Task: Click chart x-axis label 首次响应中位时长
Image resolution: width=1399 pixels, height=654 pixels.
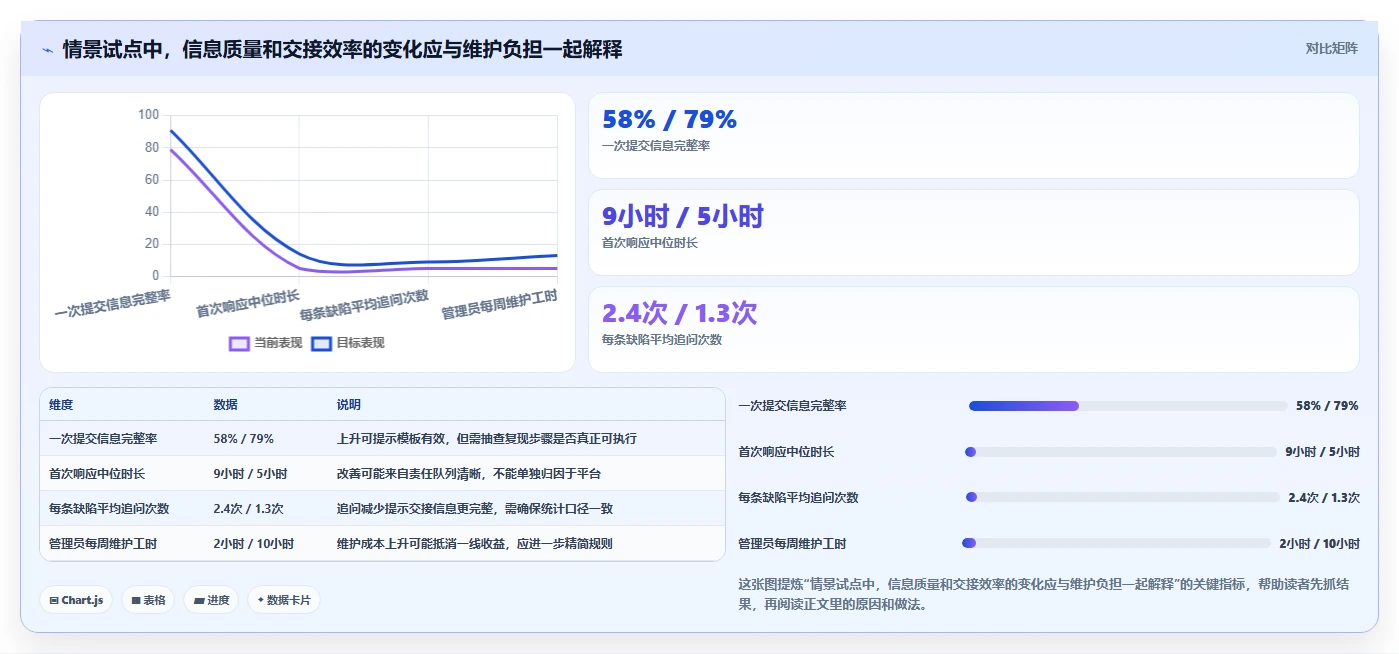Action: point(247,304)
